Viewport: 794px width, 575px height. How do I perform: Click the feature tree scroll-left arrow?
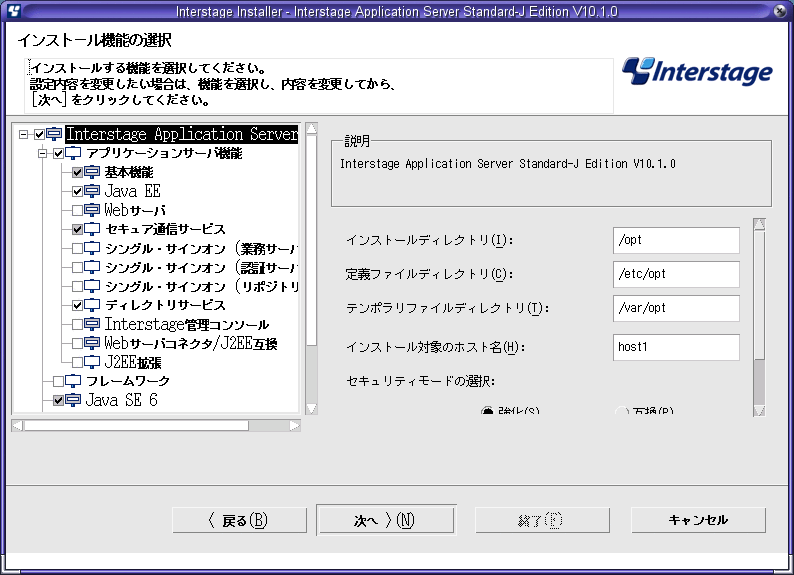coord(17,426)
